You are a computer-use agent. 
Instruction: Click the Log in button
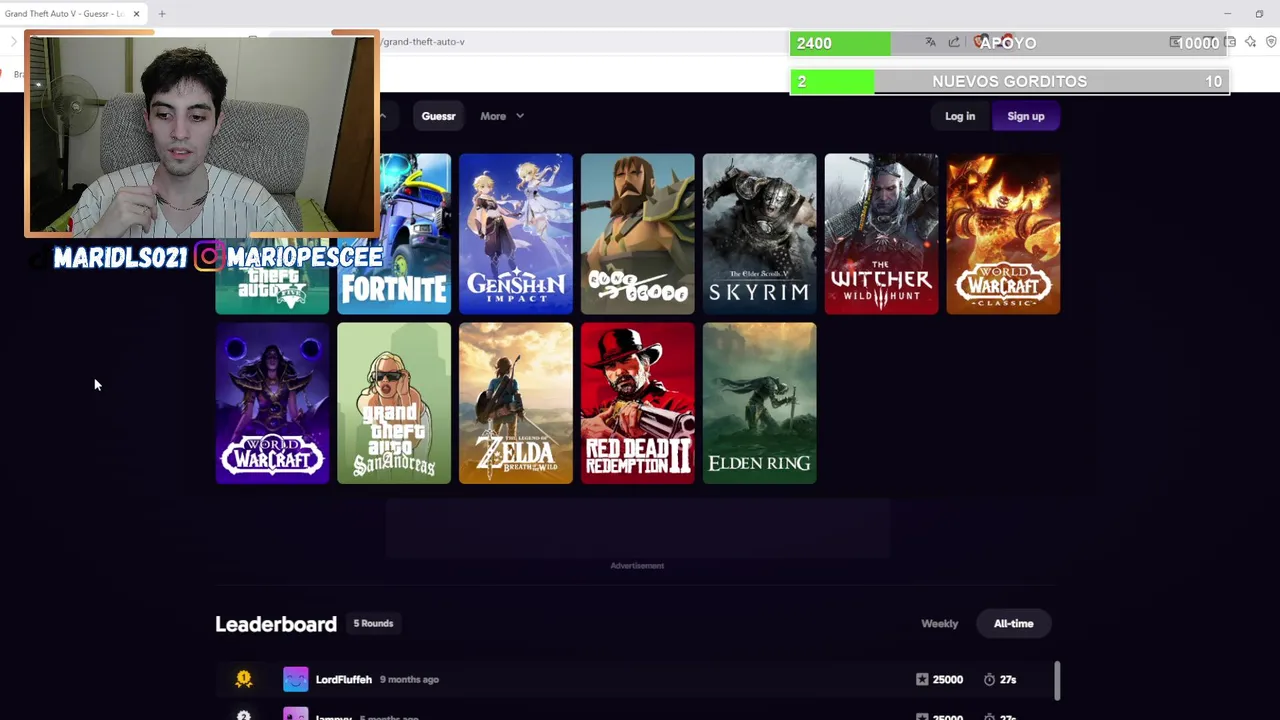[960, 116]
